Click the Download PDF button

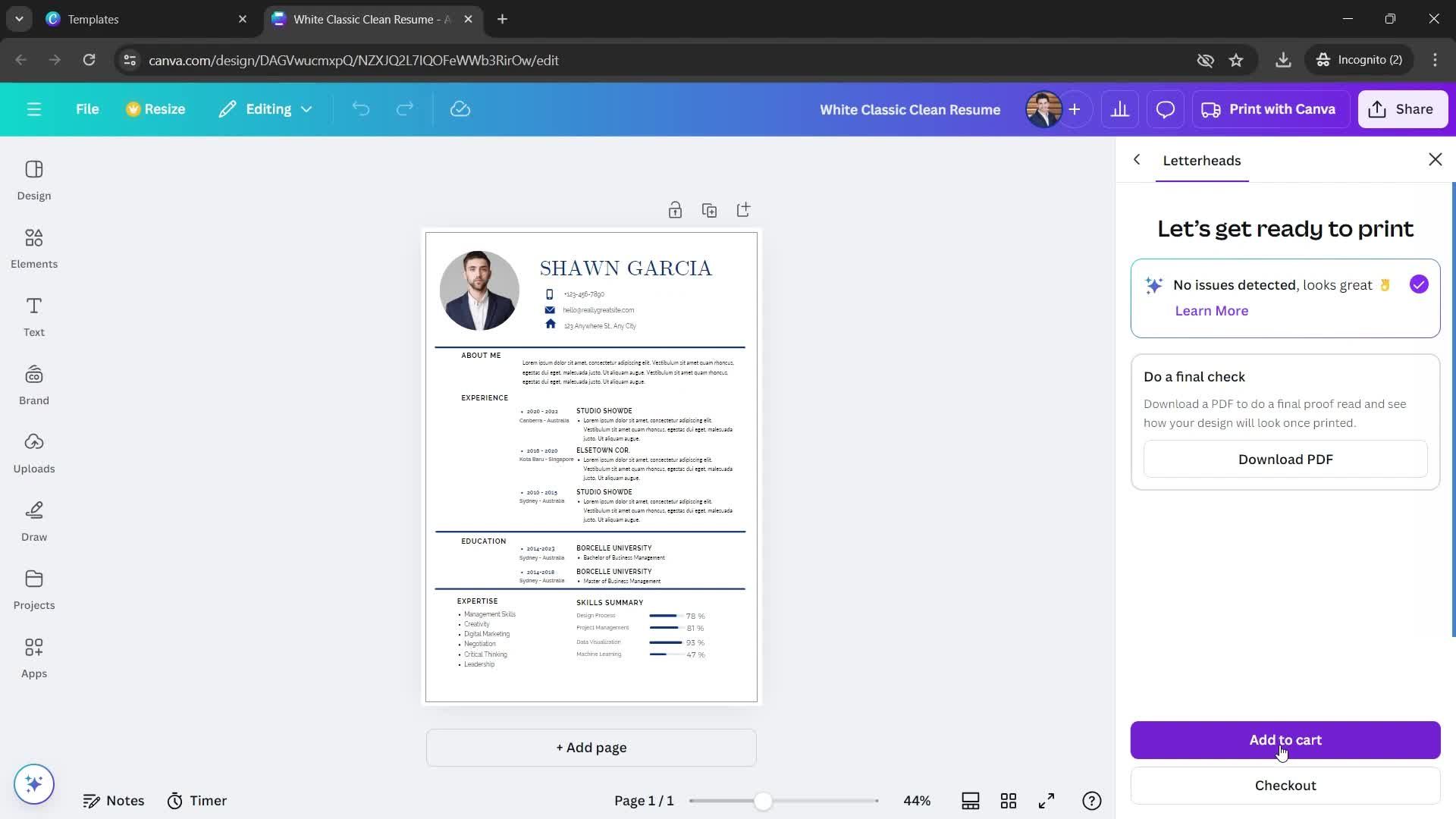tap(1286, 459)
